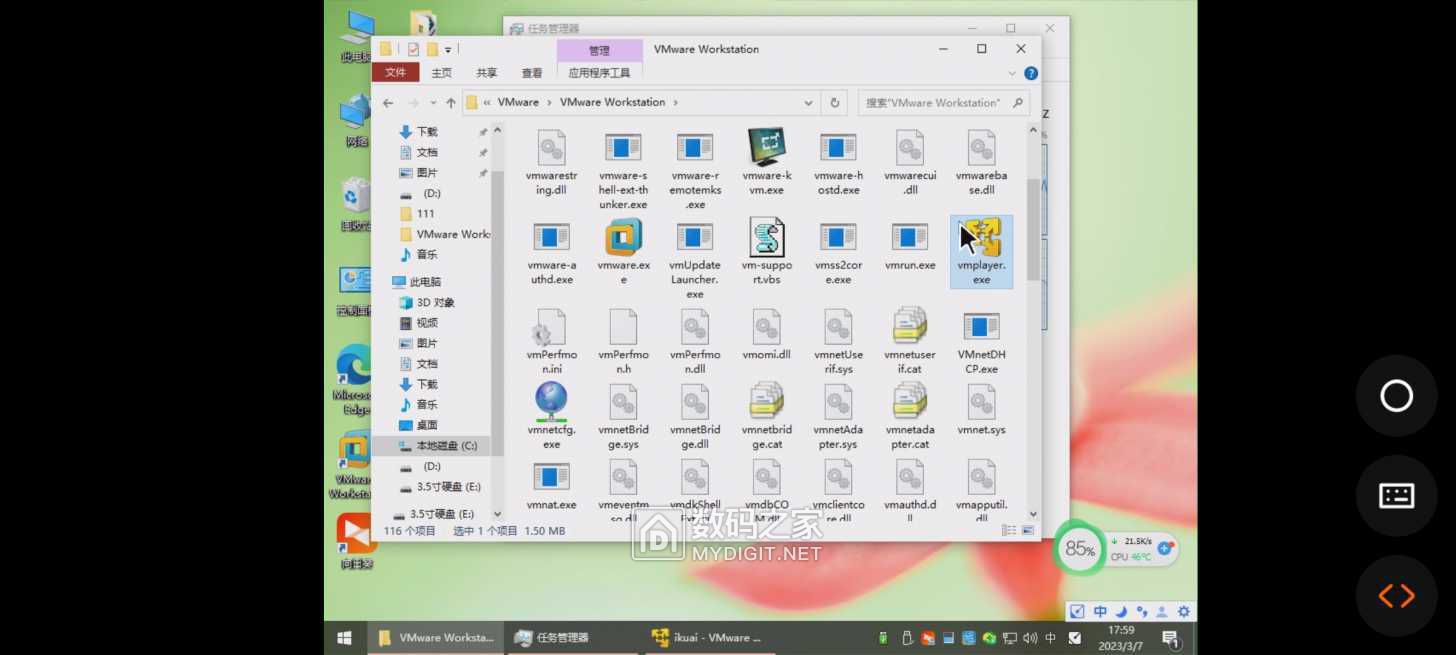Open the address bar history dropdown
The image size is (1456, 655).
pyautogui.click(x=808, y=102)
